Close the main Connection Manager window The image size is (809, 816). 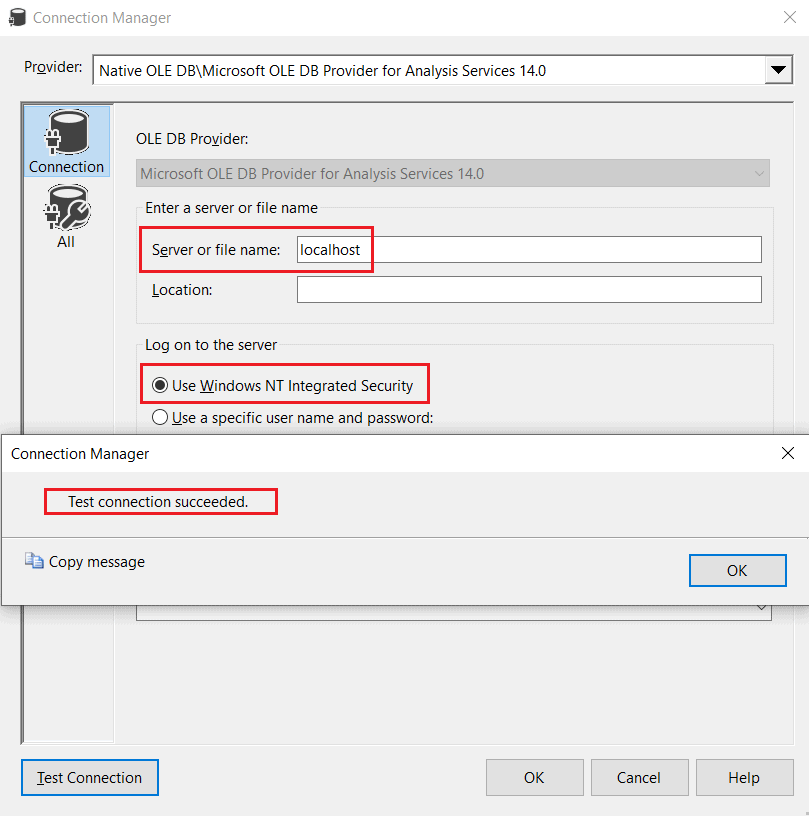pyautogui.click(x=787, y=18)
